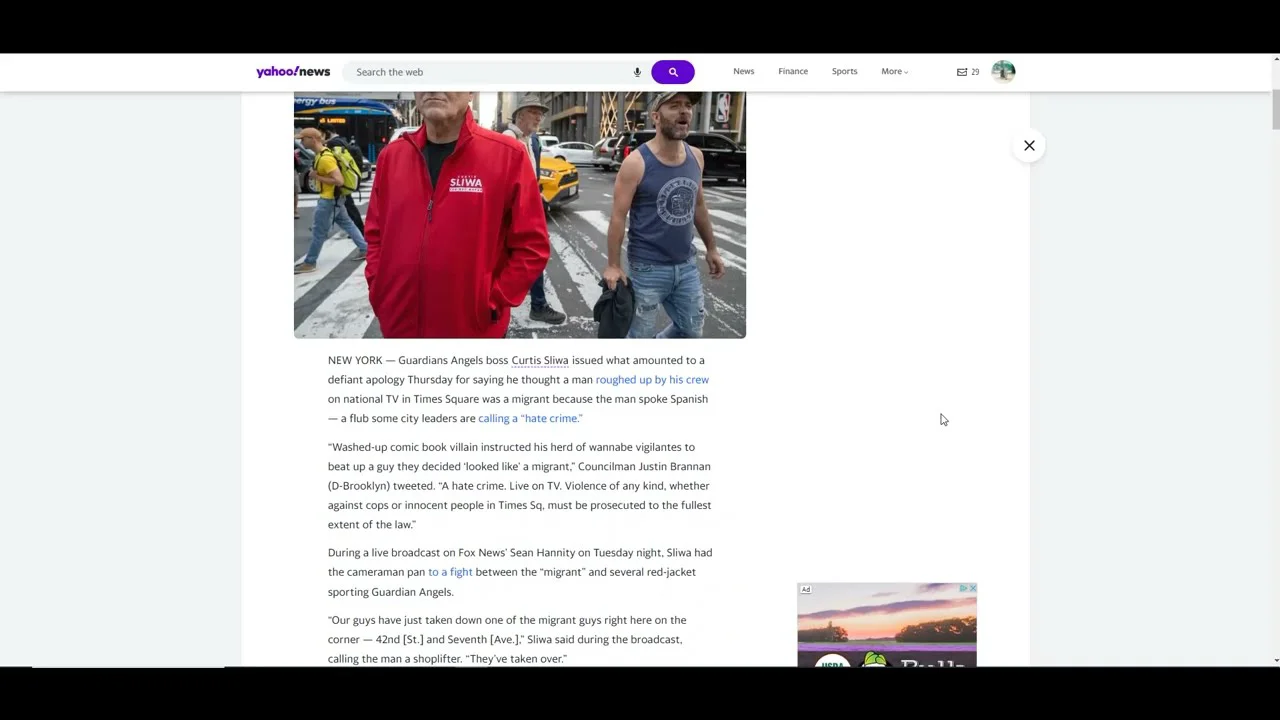Open the "roughed up by his crew" link
1280x720 pixels.
click(652, 380)
